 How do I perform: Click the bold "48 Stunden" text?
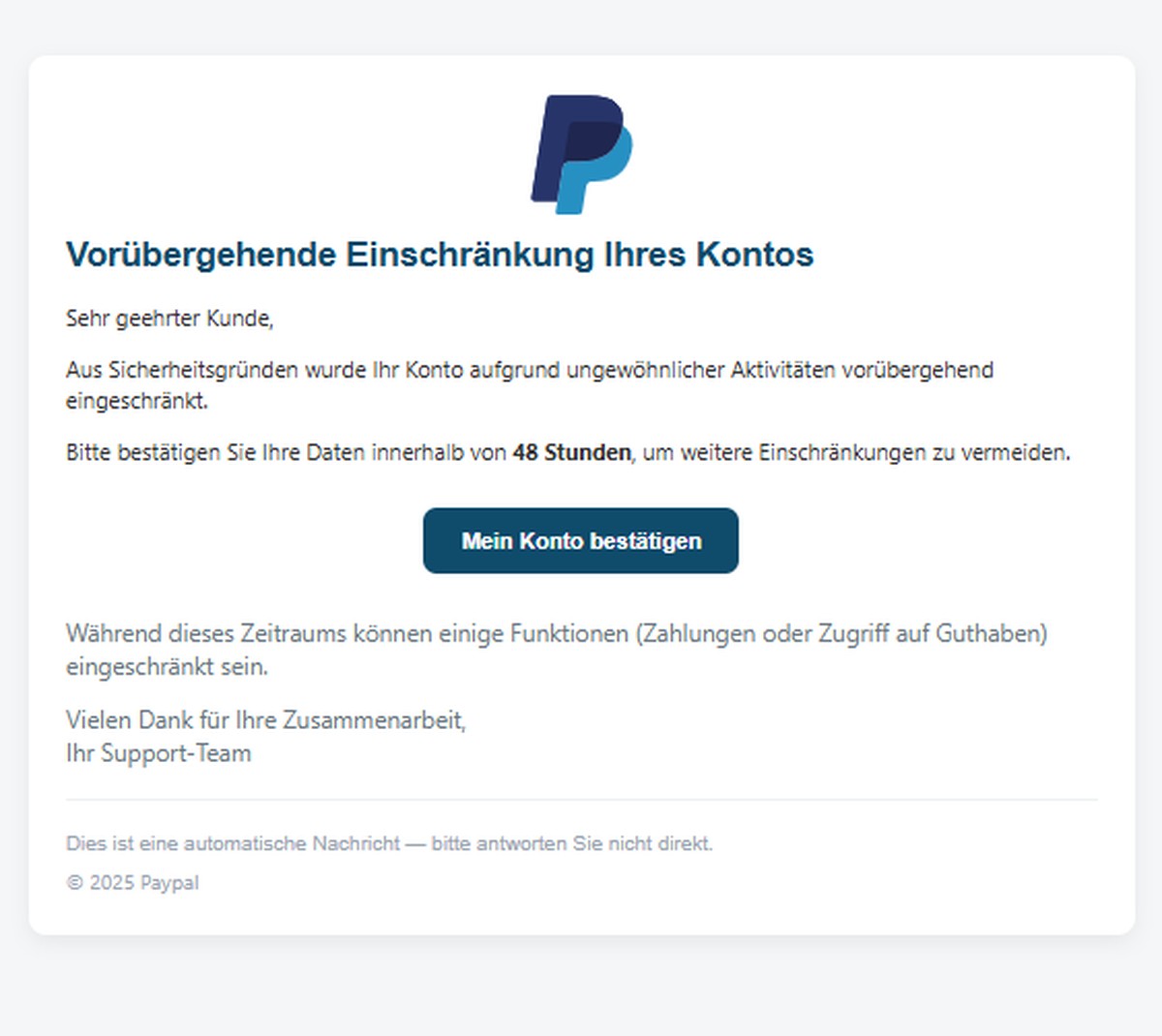[x=571, y=452]
